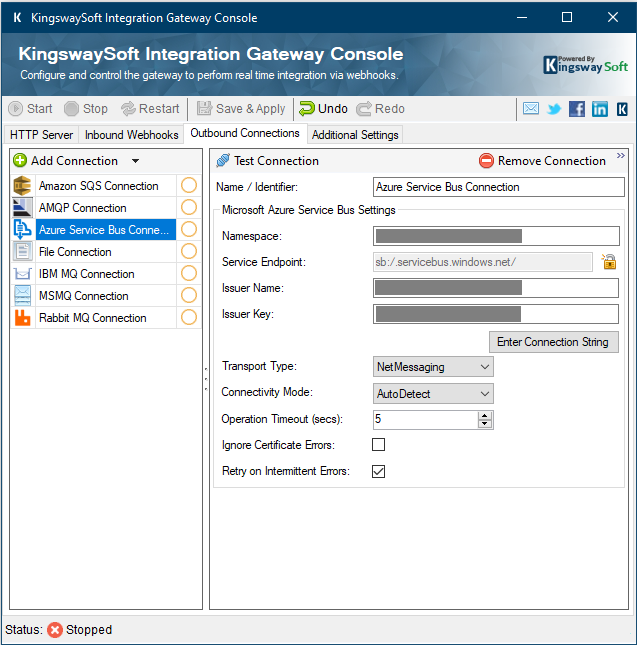Open the Connectivity Mode dropdown
The width and height of the screenshot is (637, 645).
pos(433,394)
